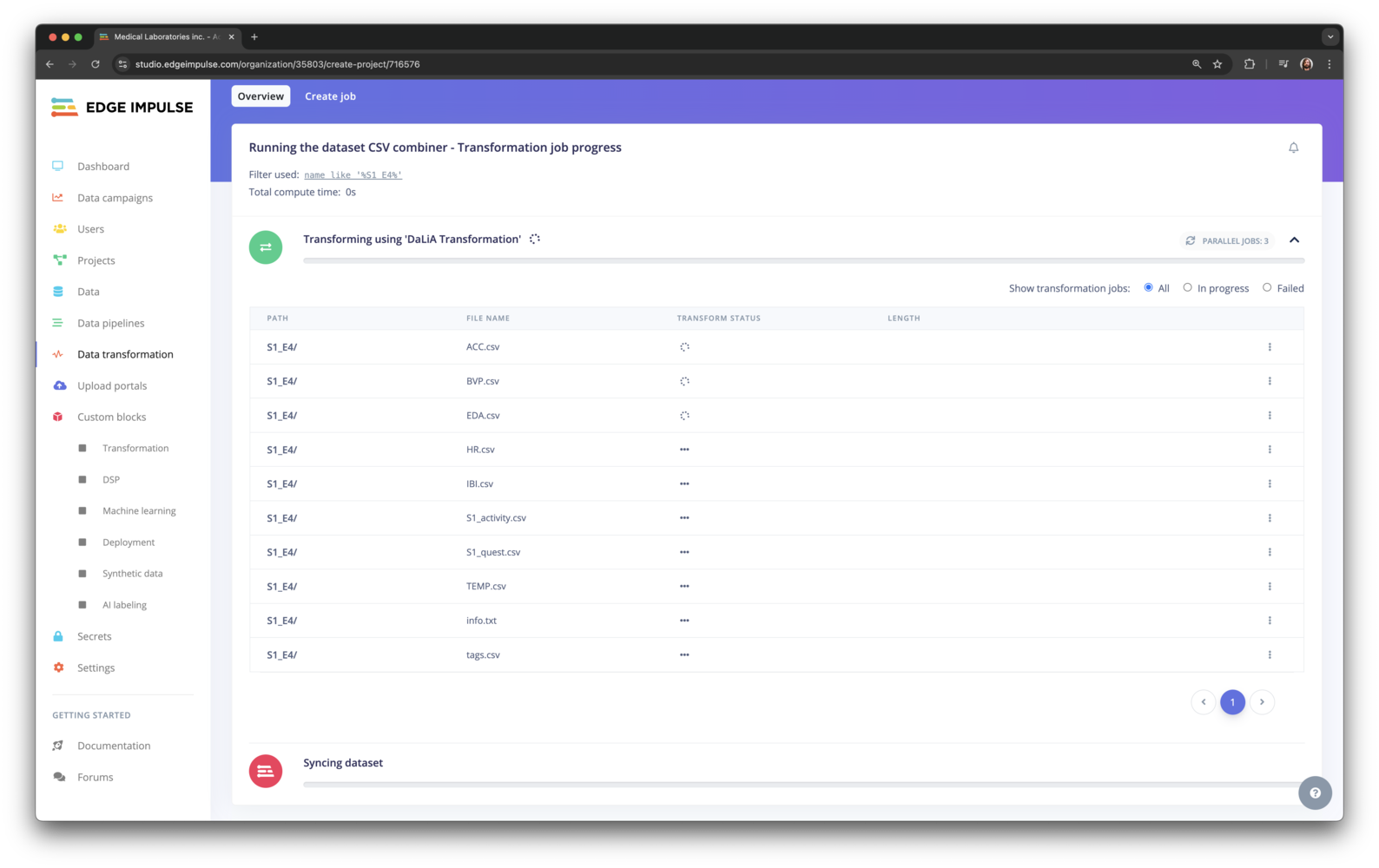Open the tags.csv row actions menu
The height and width of the screenshot is (868, 1379).
(x=1270, y=655)
